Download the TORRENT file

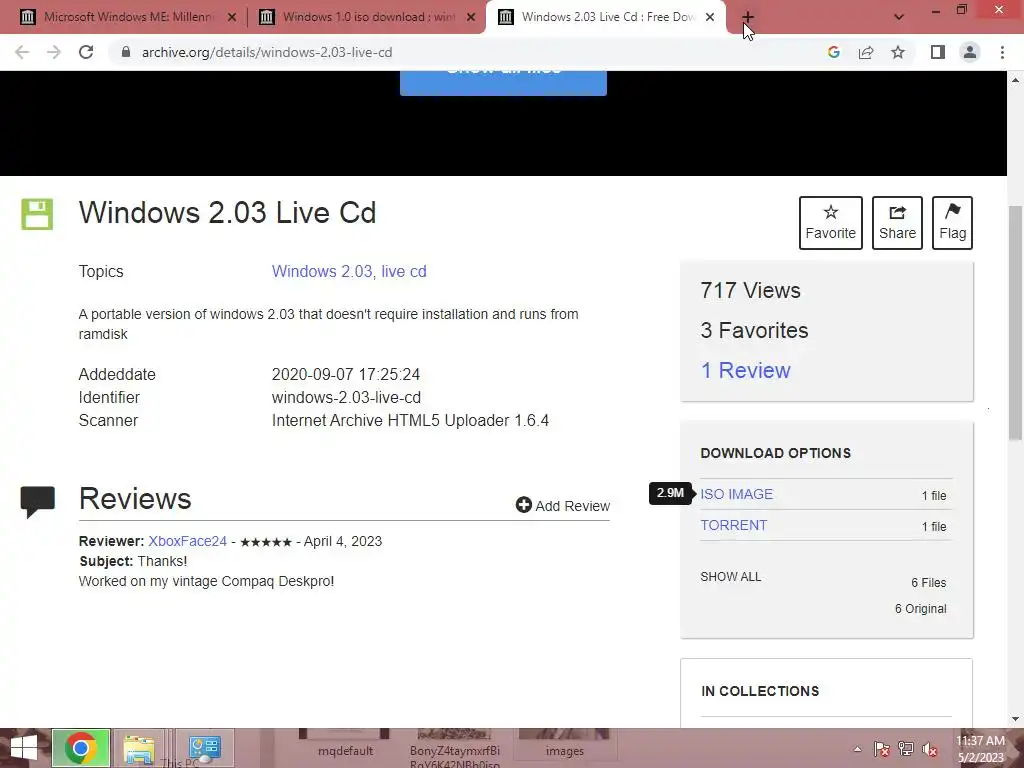(733, 525)
